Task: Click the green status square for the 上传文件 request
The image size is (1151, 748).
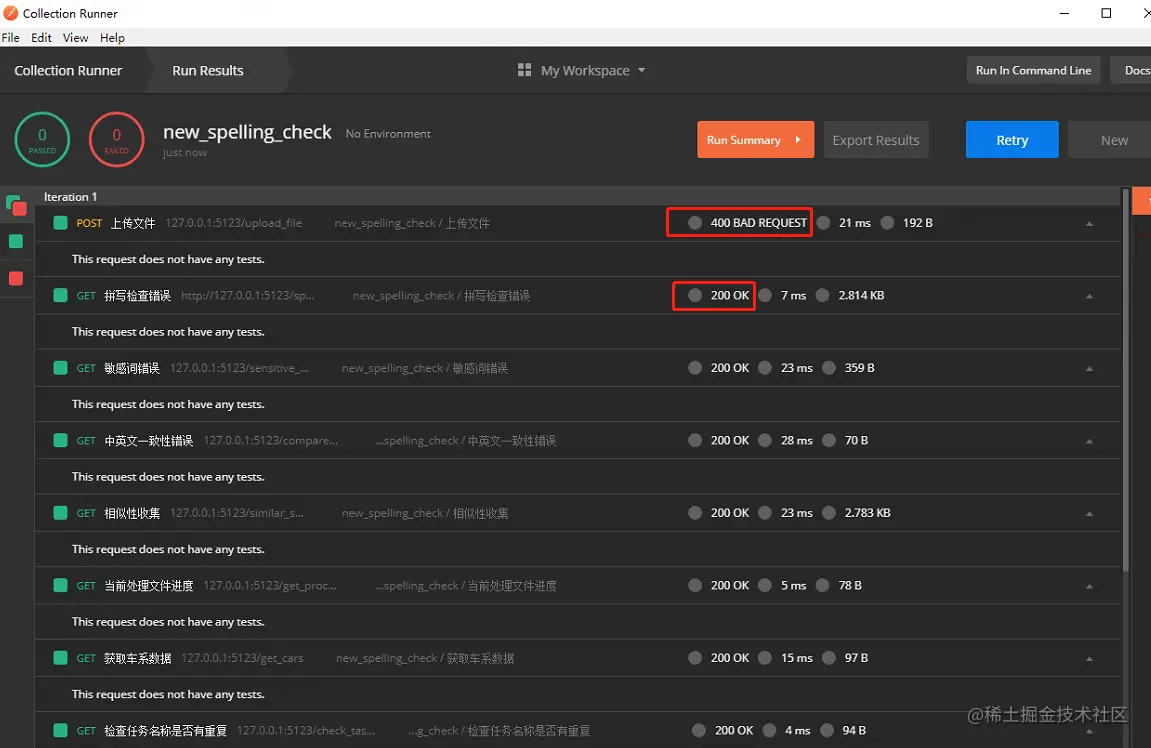Action: [x=60, y=222]
